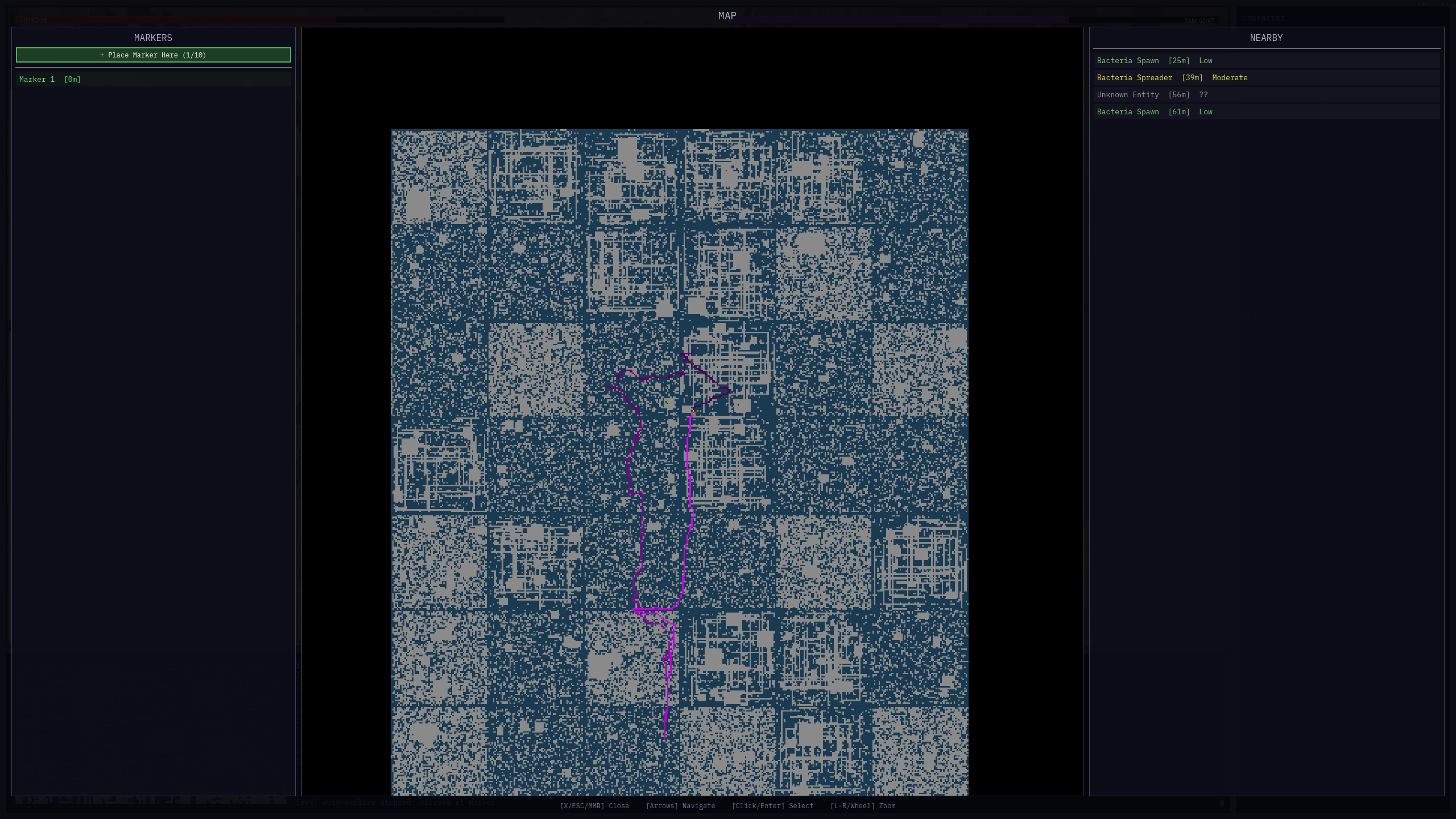Click the MARKERS panel header
The width and height of the screenshot is (1456, 819).
tap(153, 38)
